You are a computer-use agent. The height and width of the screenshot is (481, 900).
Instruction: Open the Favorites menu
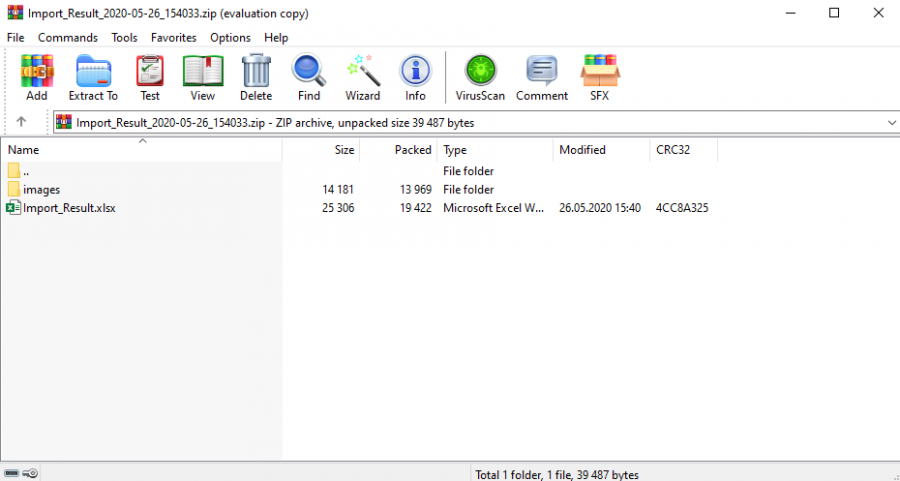(174, 37)
